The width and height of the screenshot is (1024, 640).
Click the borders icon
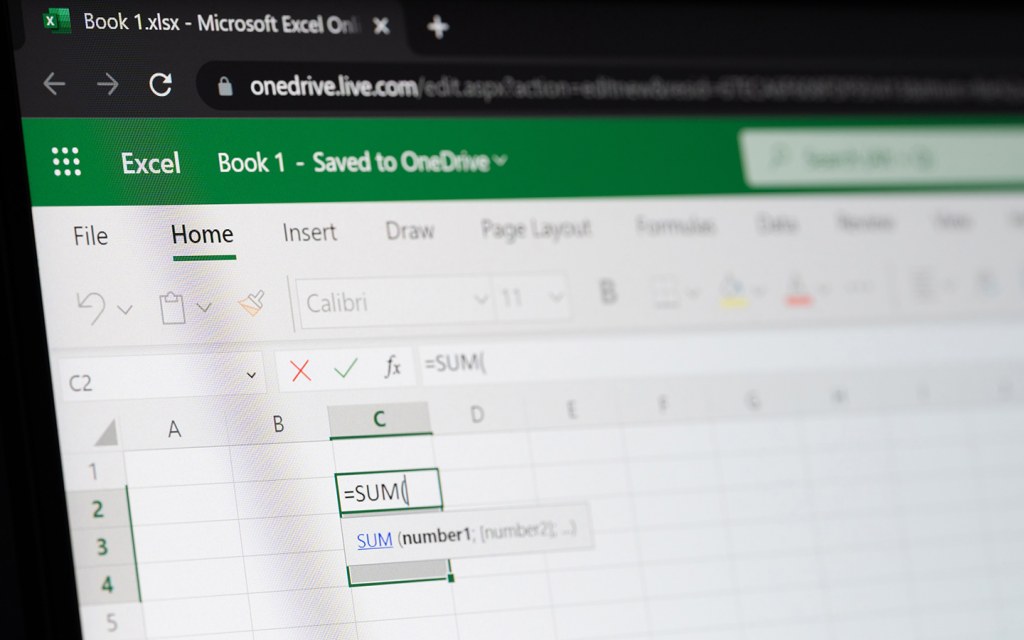pos(665,292)
